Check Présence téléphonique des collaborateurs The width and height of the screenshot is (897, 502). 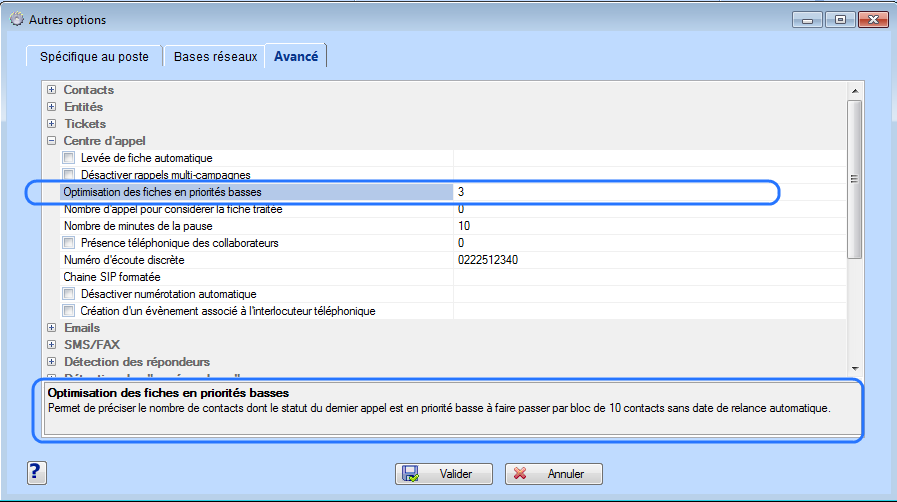(x=69, y=242)
